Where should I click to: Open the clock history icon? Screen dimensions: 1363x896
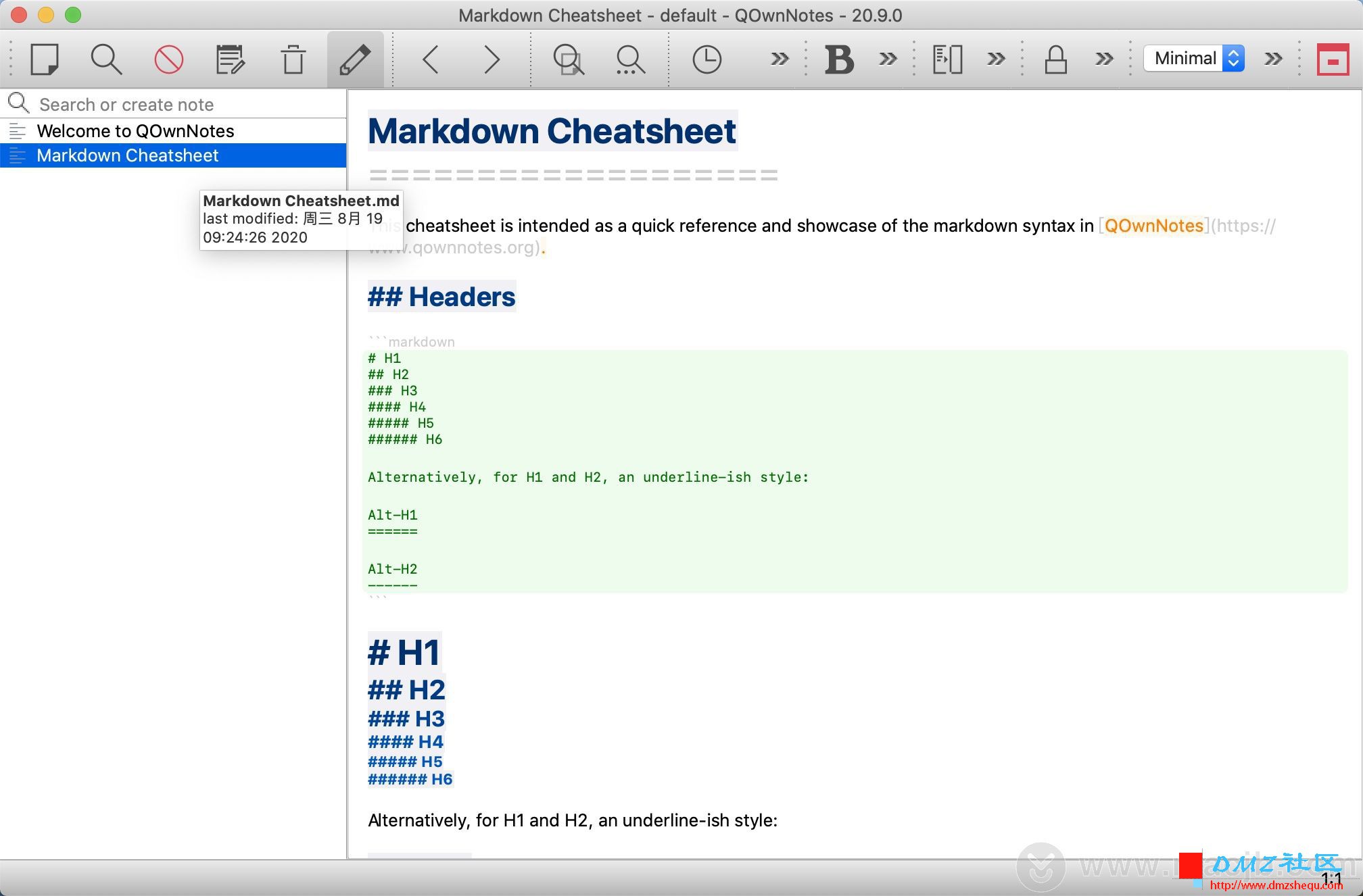click(x=707, y=59)
